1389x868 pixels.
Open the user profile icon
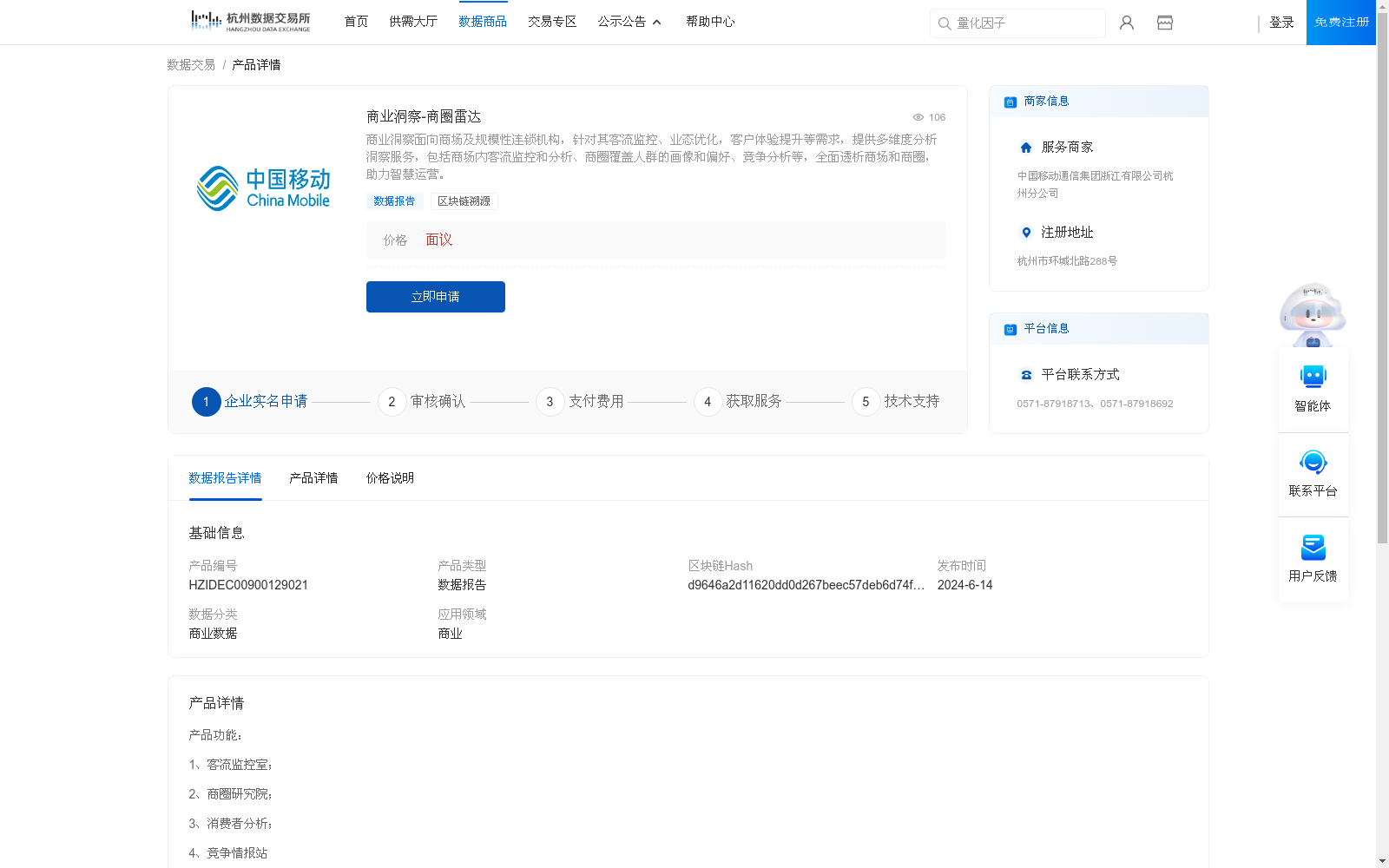click(x=1127, y=23)
